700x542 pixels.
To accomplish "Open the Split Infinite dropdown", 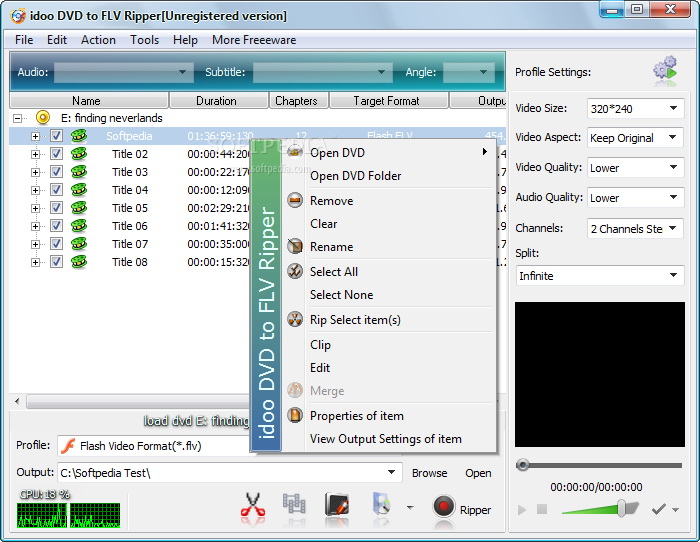I will (x=600, y=275).
